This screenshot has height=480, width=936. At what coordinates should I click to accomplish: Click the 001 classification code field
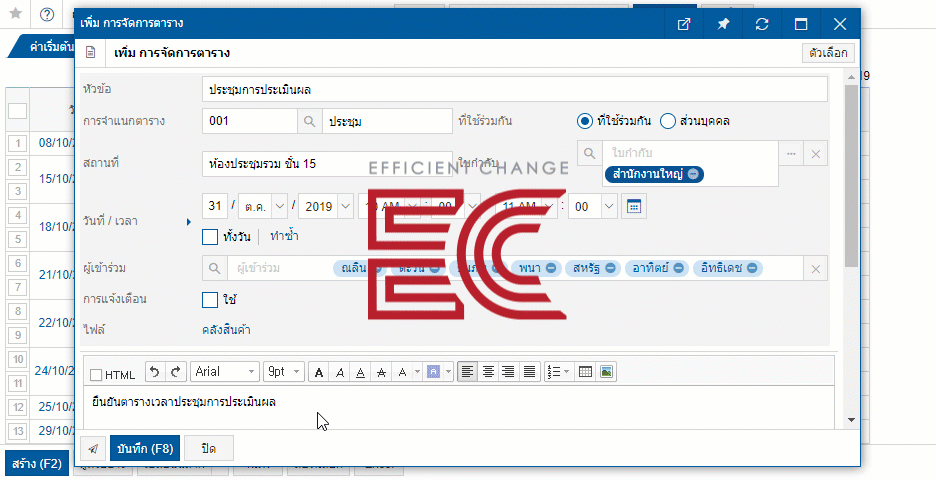pos(250,121)
